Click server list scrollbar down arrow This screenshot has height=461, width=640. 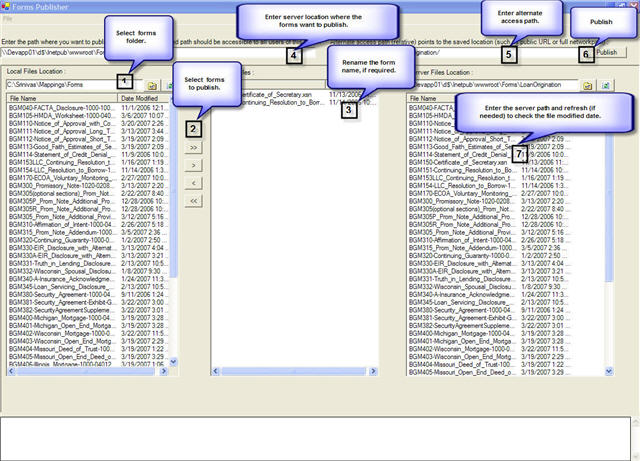pos(609,371)
